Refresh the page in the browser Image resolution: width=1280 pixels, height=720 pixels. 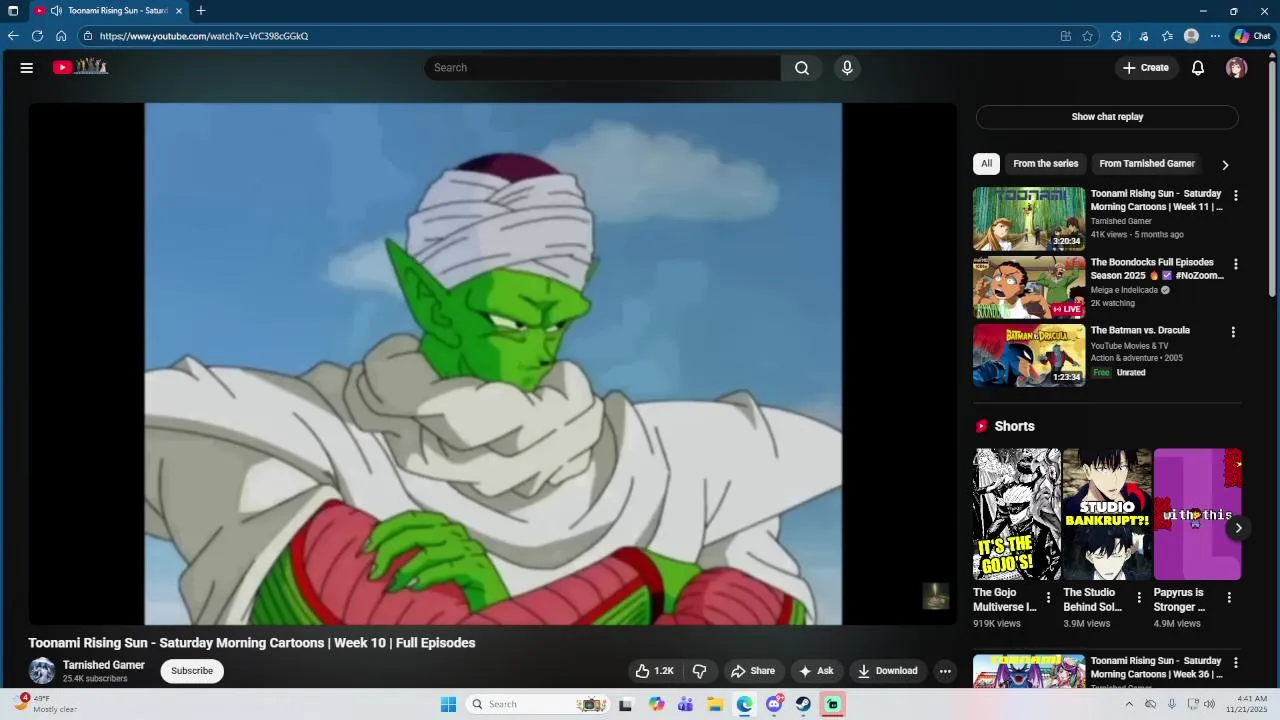37,36
